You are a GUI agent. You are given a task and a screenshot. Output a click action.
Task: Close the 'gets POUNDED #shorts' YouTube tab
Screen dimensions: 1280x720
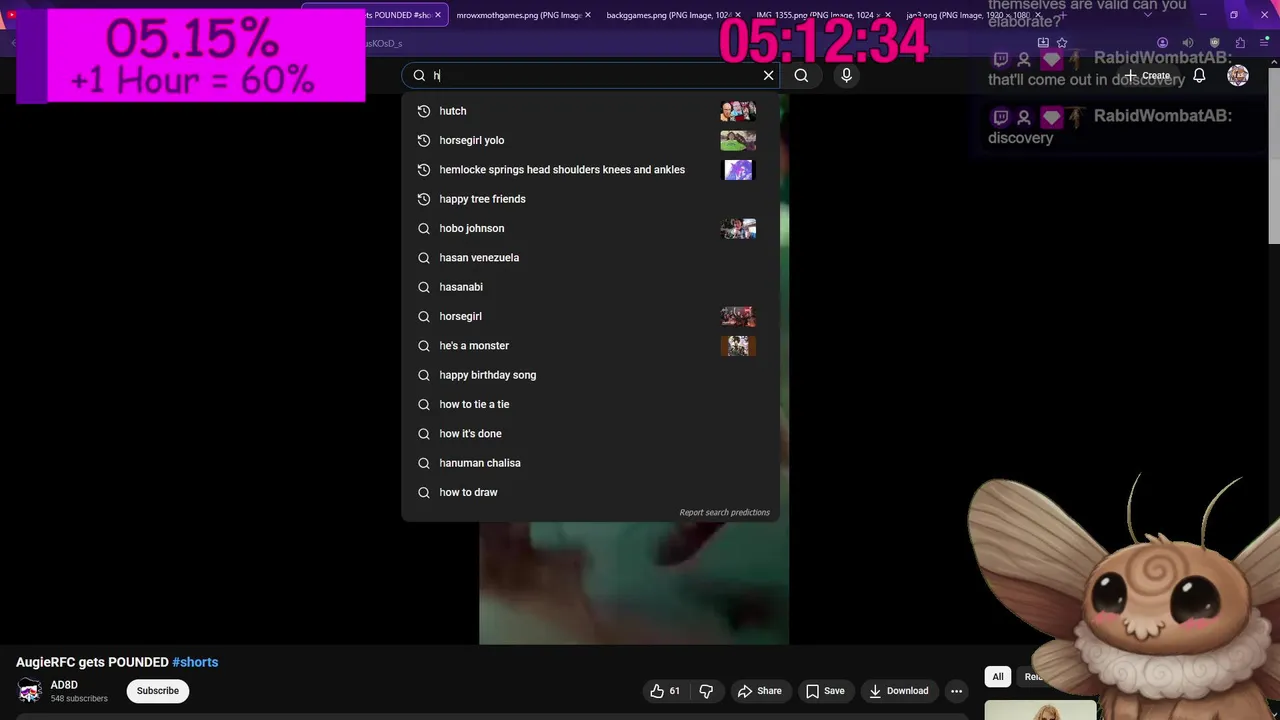click(438, 15)
